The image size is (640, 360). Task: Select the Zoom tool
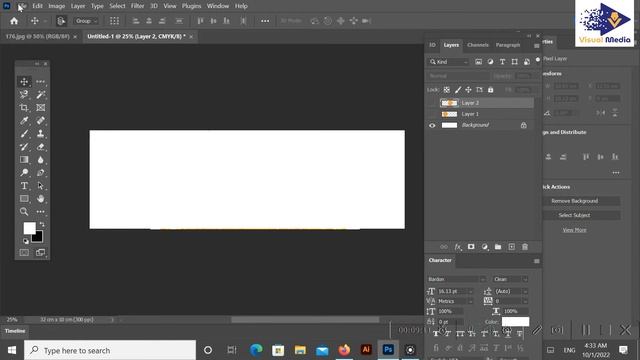coord(24,211)
